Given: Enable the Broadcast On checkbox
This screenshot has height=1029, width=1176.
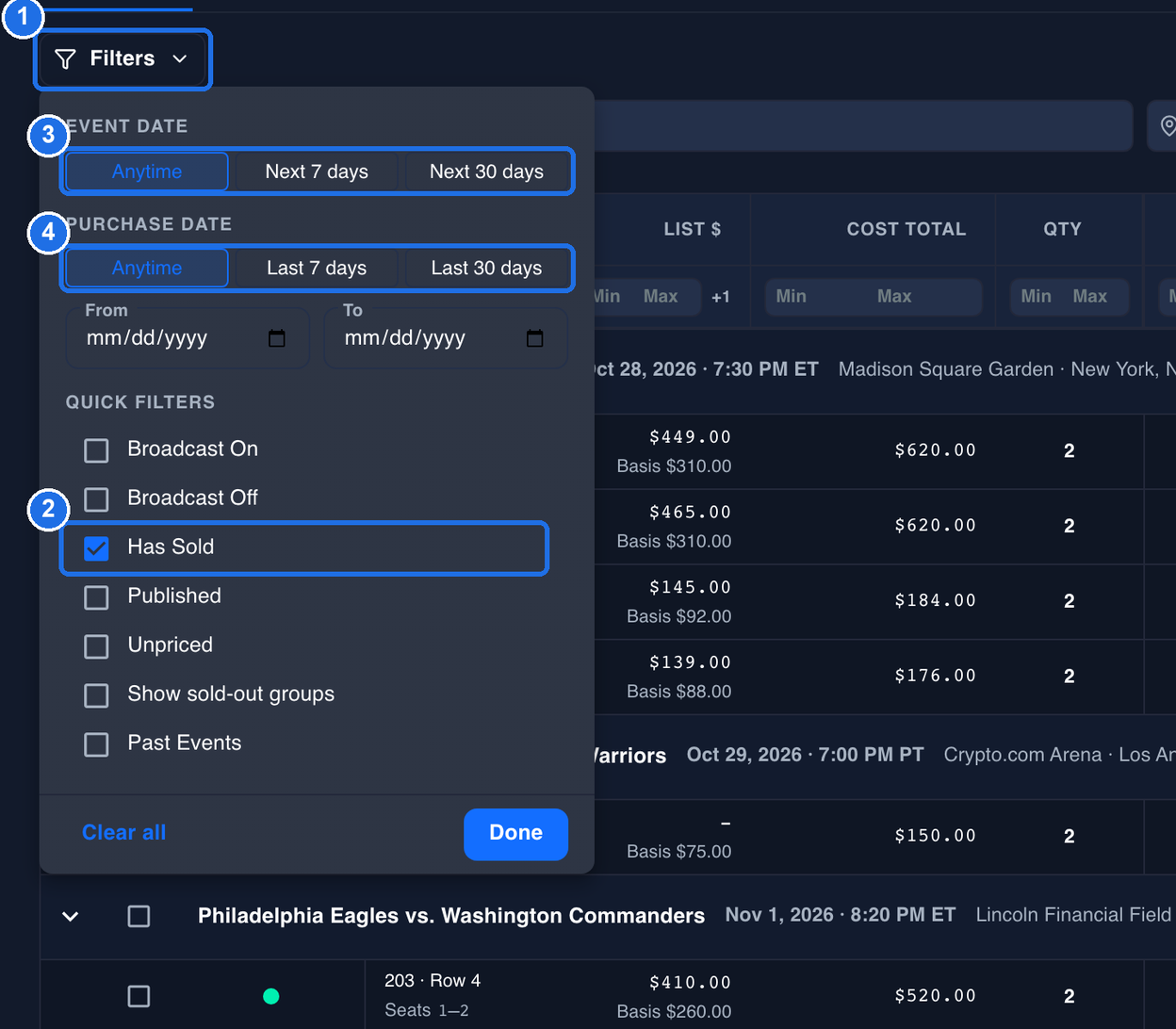Looking at the screenshot, I should pos(96,450).
